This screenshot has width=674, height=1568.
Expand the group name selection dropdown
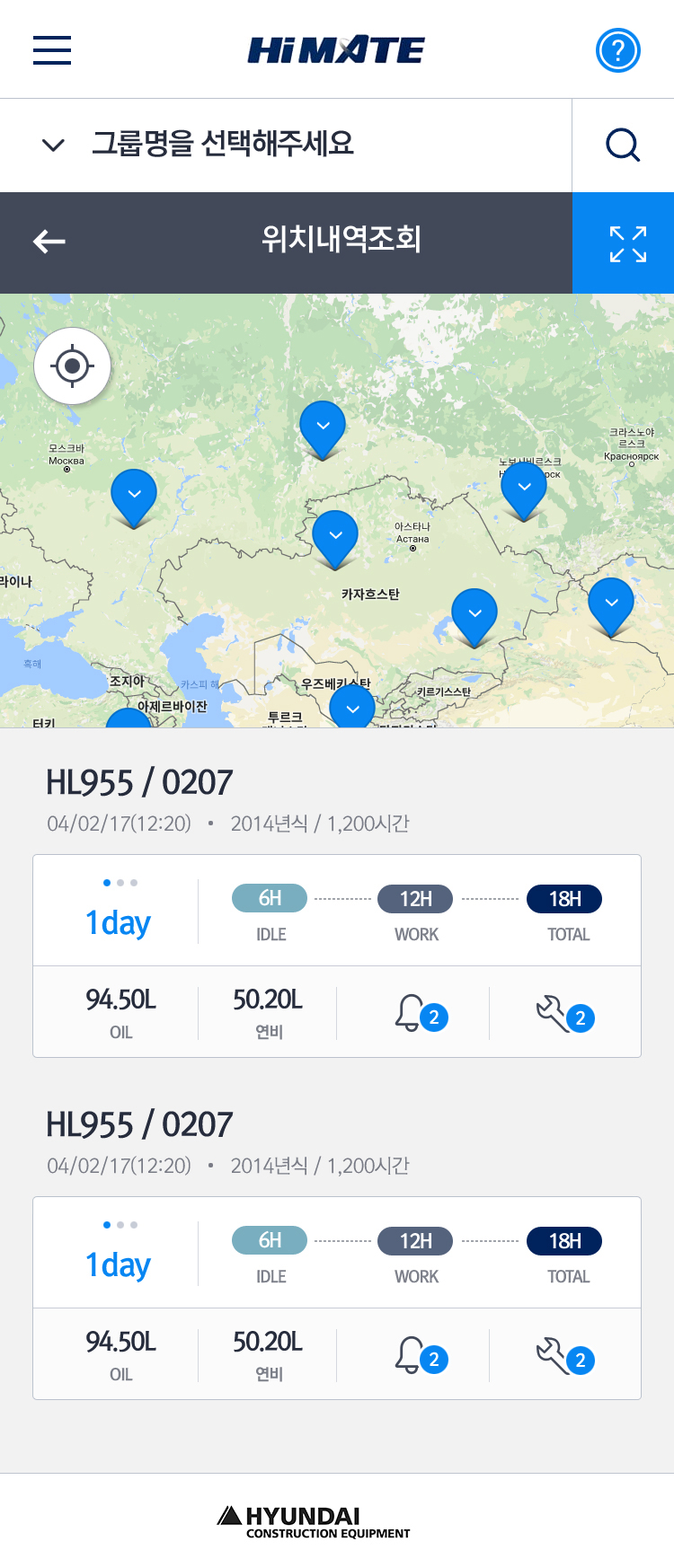pos(54,145)
